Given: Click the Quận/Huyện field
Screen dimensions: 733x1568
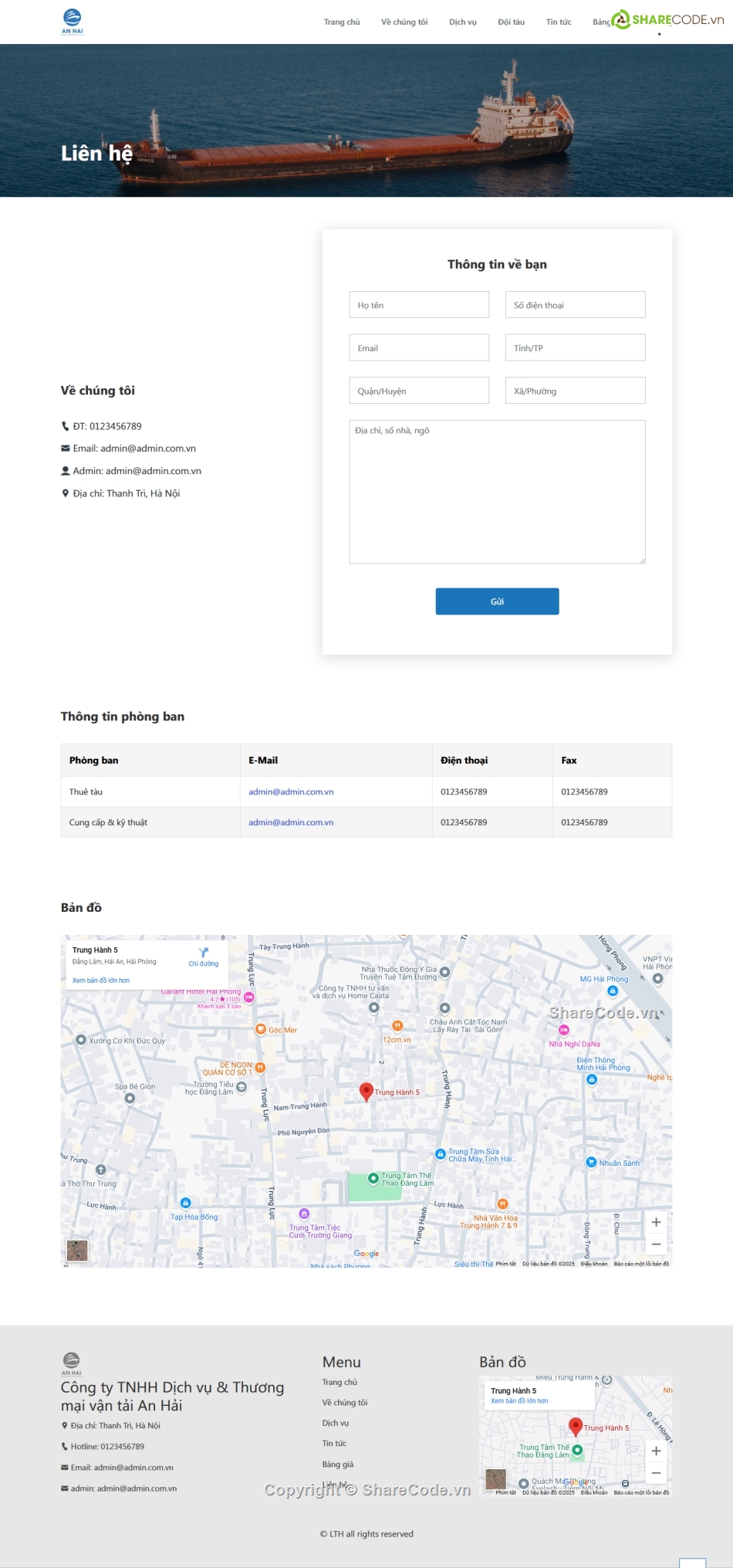Looking at the screenshot, I should click(419, 391).
